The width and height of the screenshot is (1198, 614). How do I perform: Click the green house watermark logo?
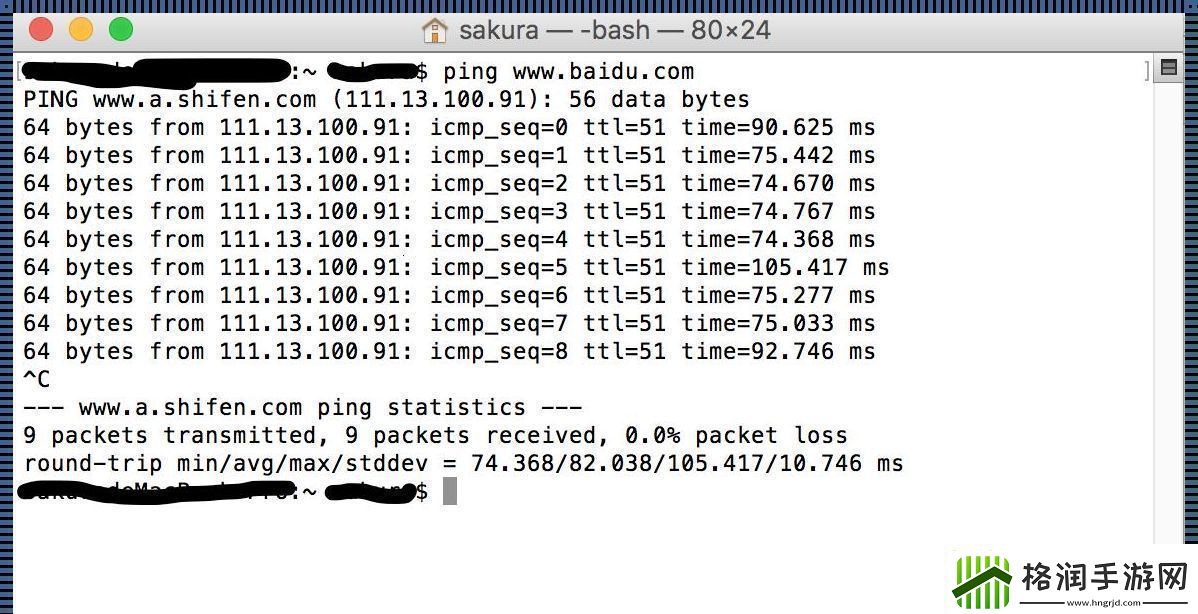pyautogui.click(x=981, y=579)
